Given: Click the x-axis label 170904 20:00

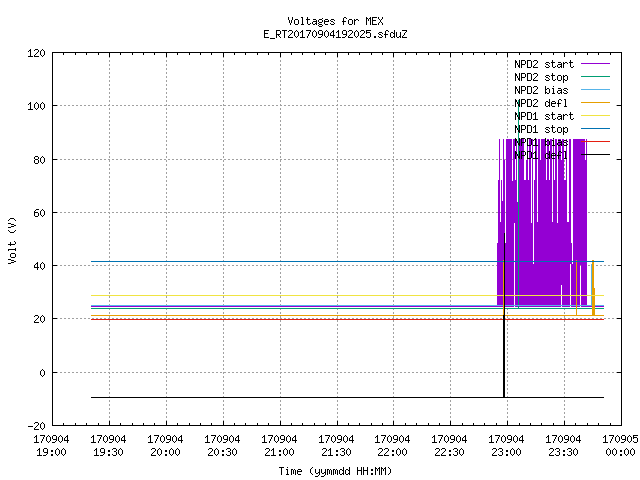Looking at the screenshot, I should coord(165,446).
